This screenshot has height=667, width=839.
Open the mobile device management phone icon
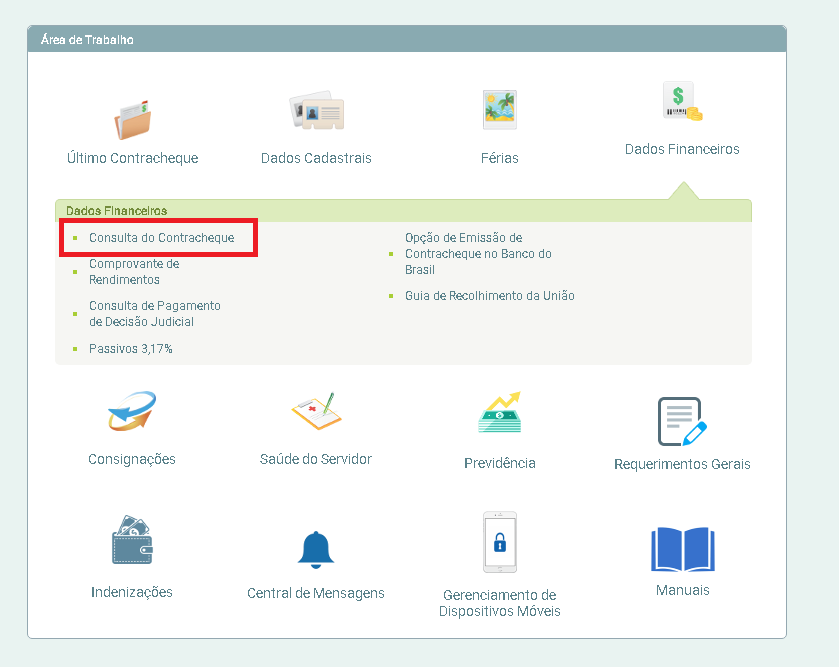[x=499, y=542]
